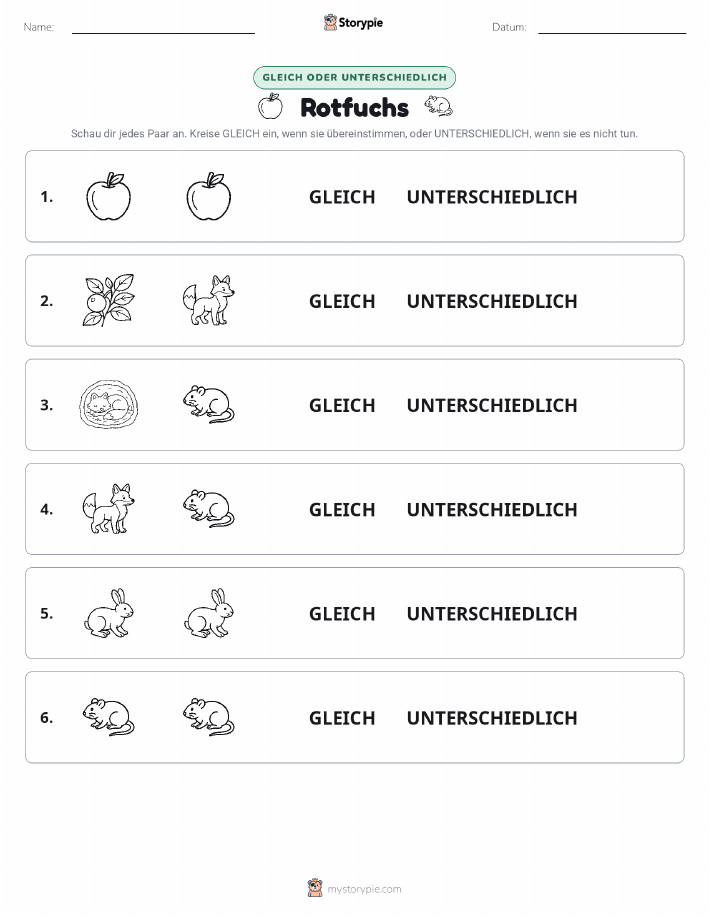Click the GLEICH ODER UNTERSCHIEDLICH badge
The image size is (709, 917).
pyautogui.click(x=354, y=77)
